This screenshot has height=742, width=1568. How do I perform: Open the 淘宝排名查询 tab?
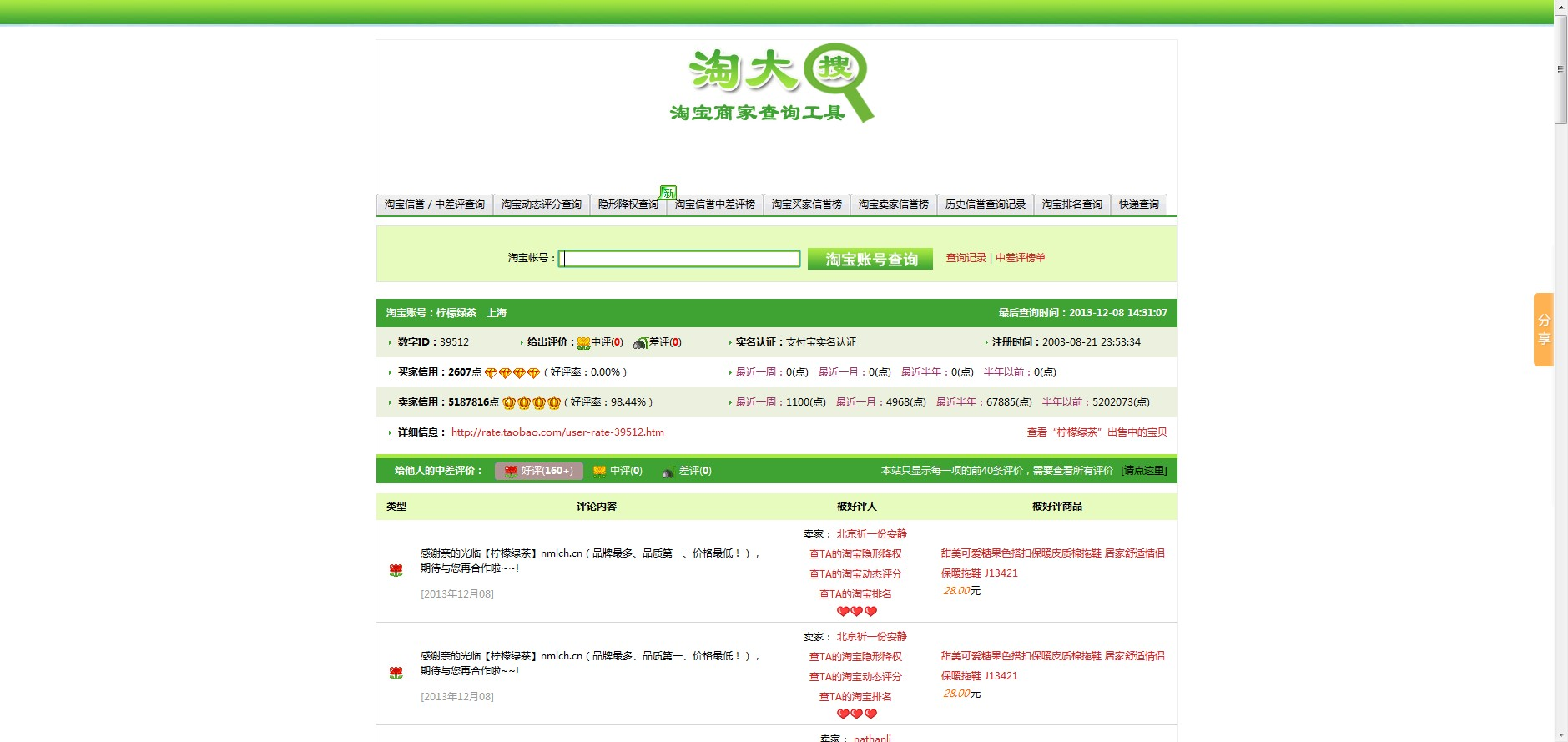click(1072, 204)
